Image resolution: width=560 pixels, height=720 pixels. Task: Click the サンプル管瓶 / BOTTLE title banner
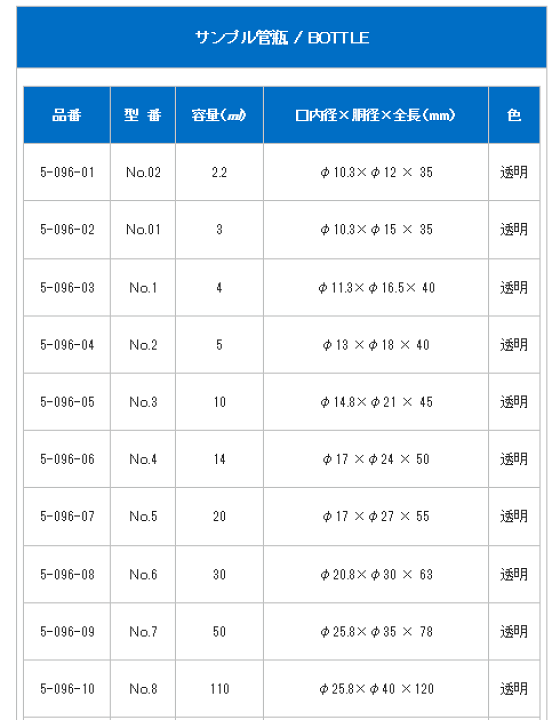coord(281,37)
